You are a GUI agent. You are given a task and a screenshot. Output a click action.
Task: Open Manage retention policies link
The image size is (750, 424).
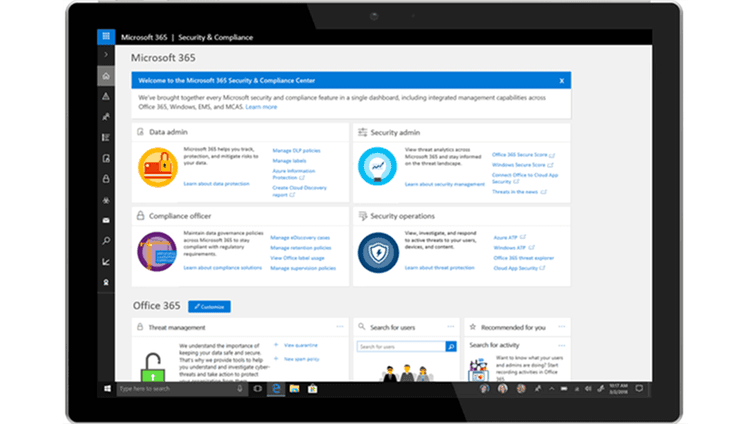click(x=300, y=248)
